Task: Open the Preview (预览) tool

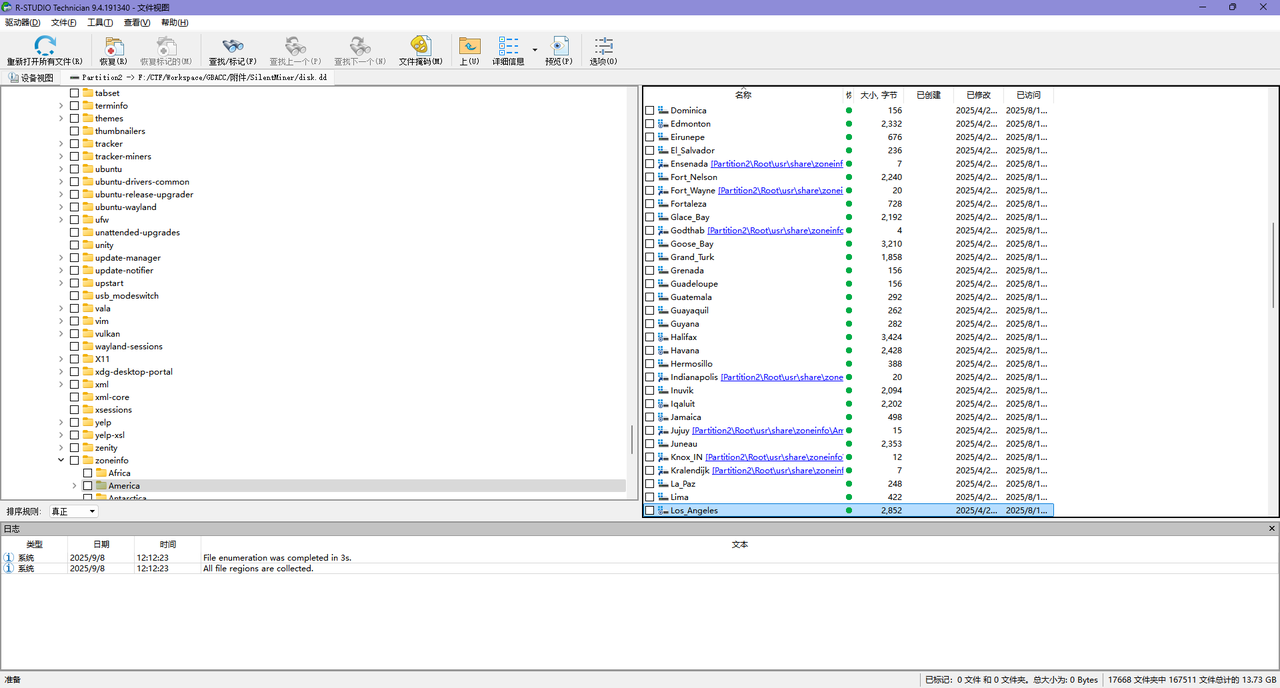Action: [559, 46]
